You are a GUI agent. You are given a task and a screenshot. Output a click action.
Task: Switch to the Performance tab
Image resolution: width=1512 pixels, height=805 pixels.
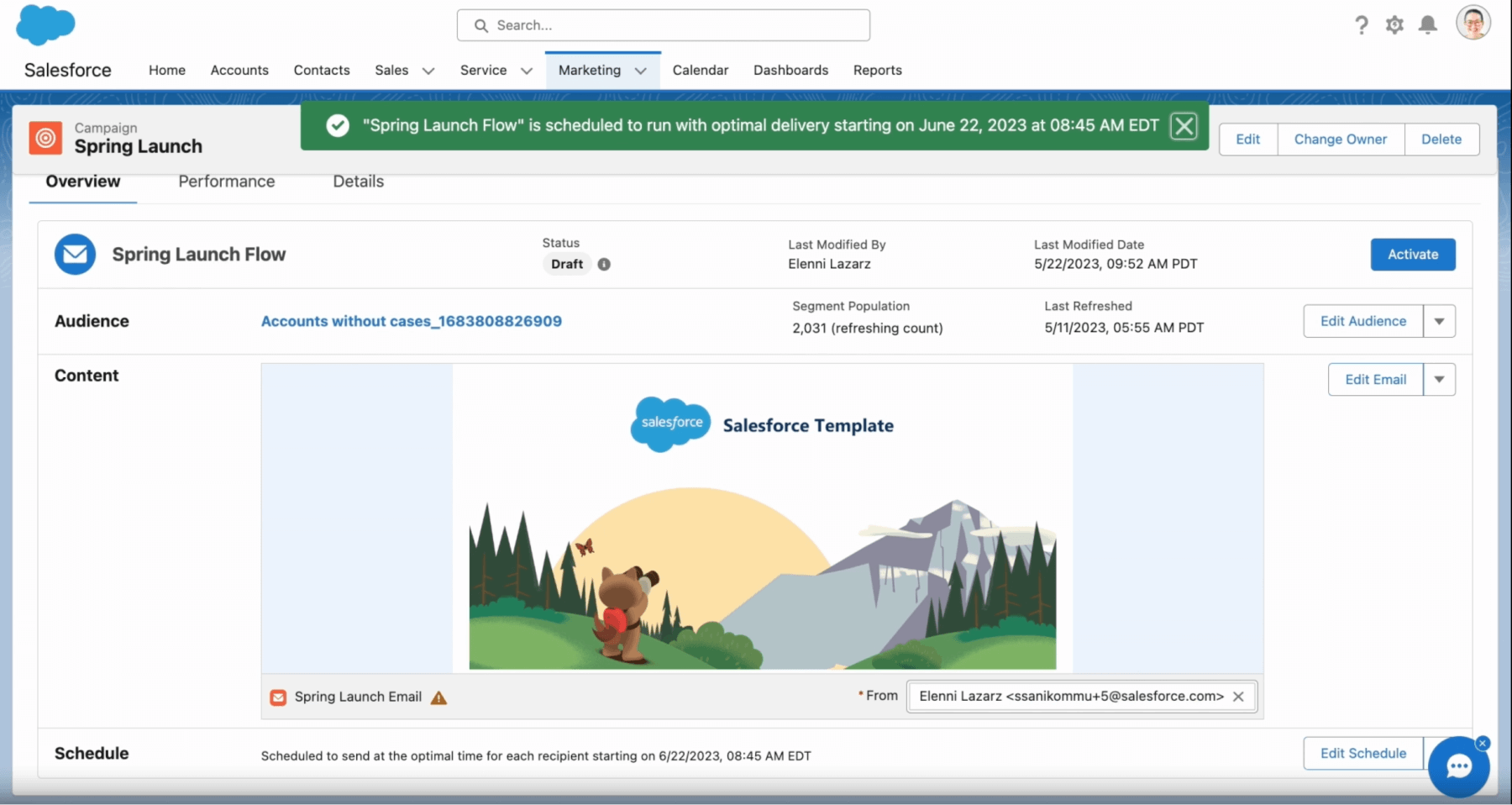click(227, 182)
